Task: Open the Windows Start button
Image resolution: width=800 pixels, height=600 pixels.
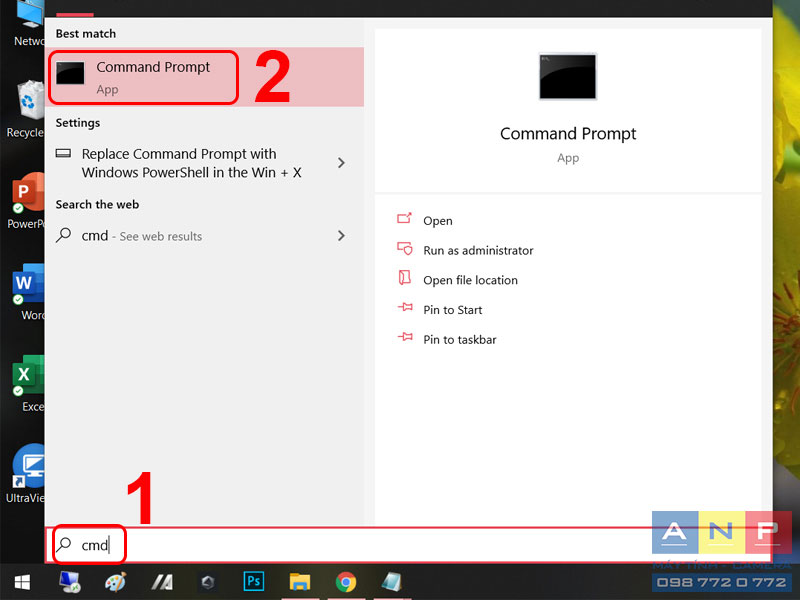Action: click(22, 582)
